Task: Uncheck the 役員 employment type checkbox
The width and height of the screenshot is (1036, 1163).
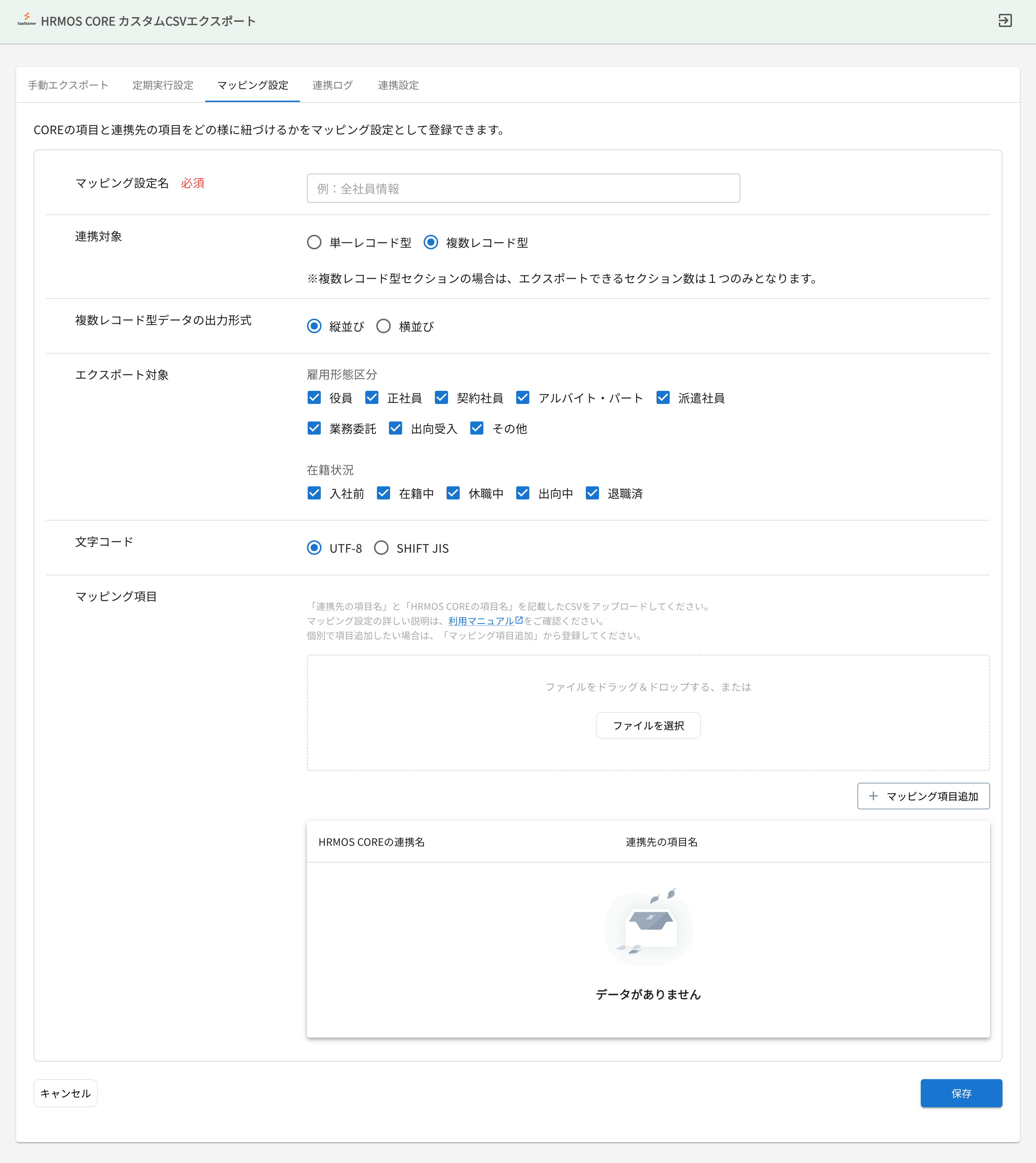Action: click(314, 397)
